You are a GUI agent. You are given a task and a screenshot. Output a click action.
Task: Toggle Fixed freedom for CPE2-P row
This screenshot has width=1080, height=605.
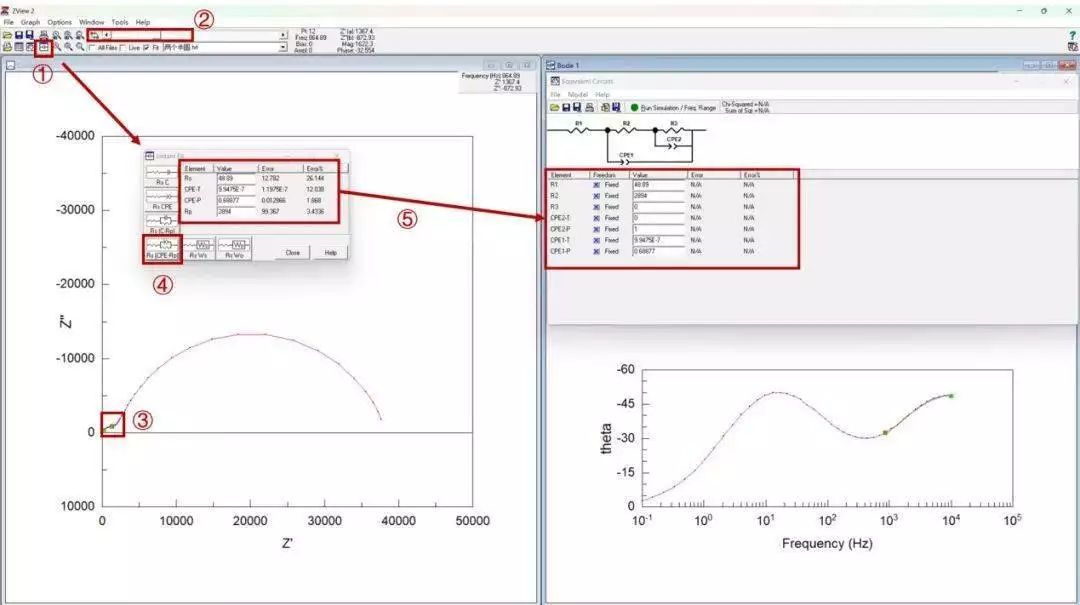[x=596, y=229]
